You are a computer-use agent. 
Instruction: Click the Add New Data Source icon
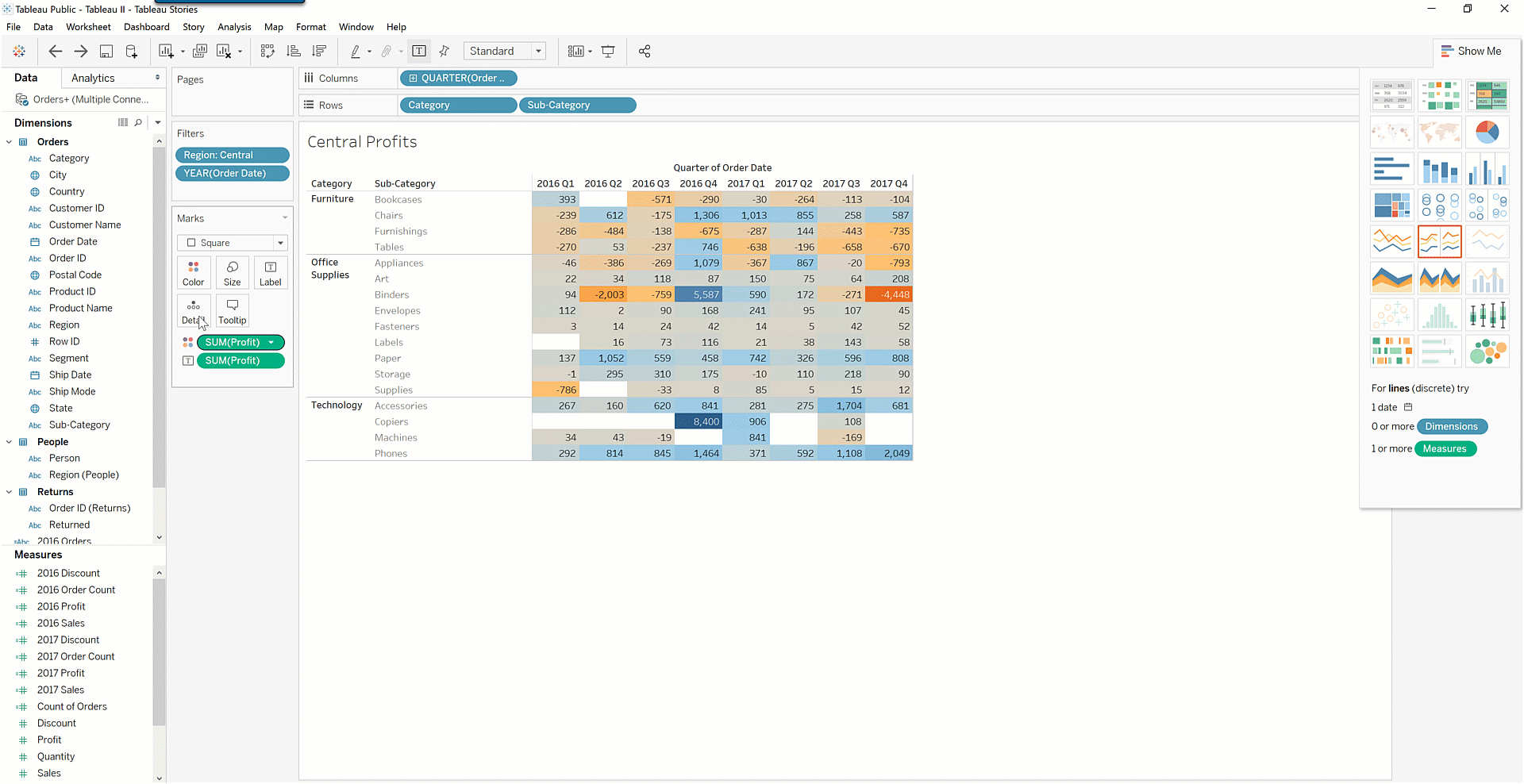point(132,52)
